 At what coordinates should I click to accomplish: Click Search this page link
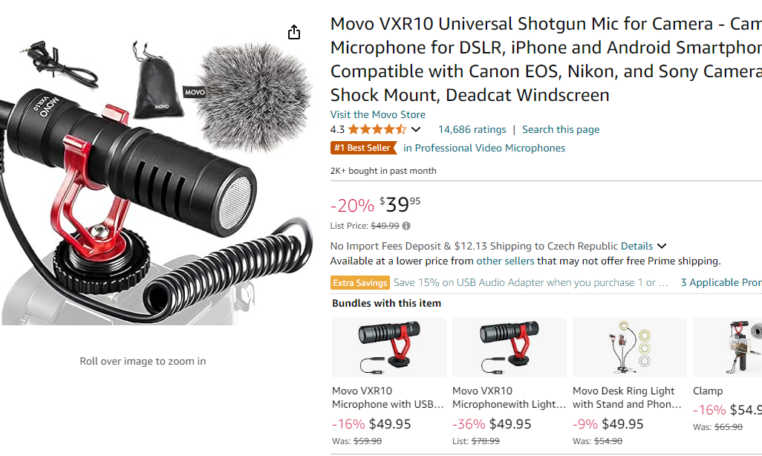(560, 130)
